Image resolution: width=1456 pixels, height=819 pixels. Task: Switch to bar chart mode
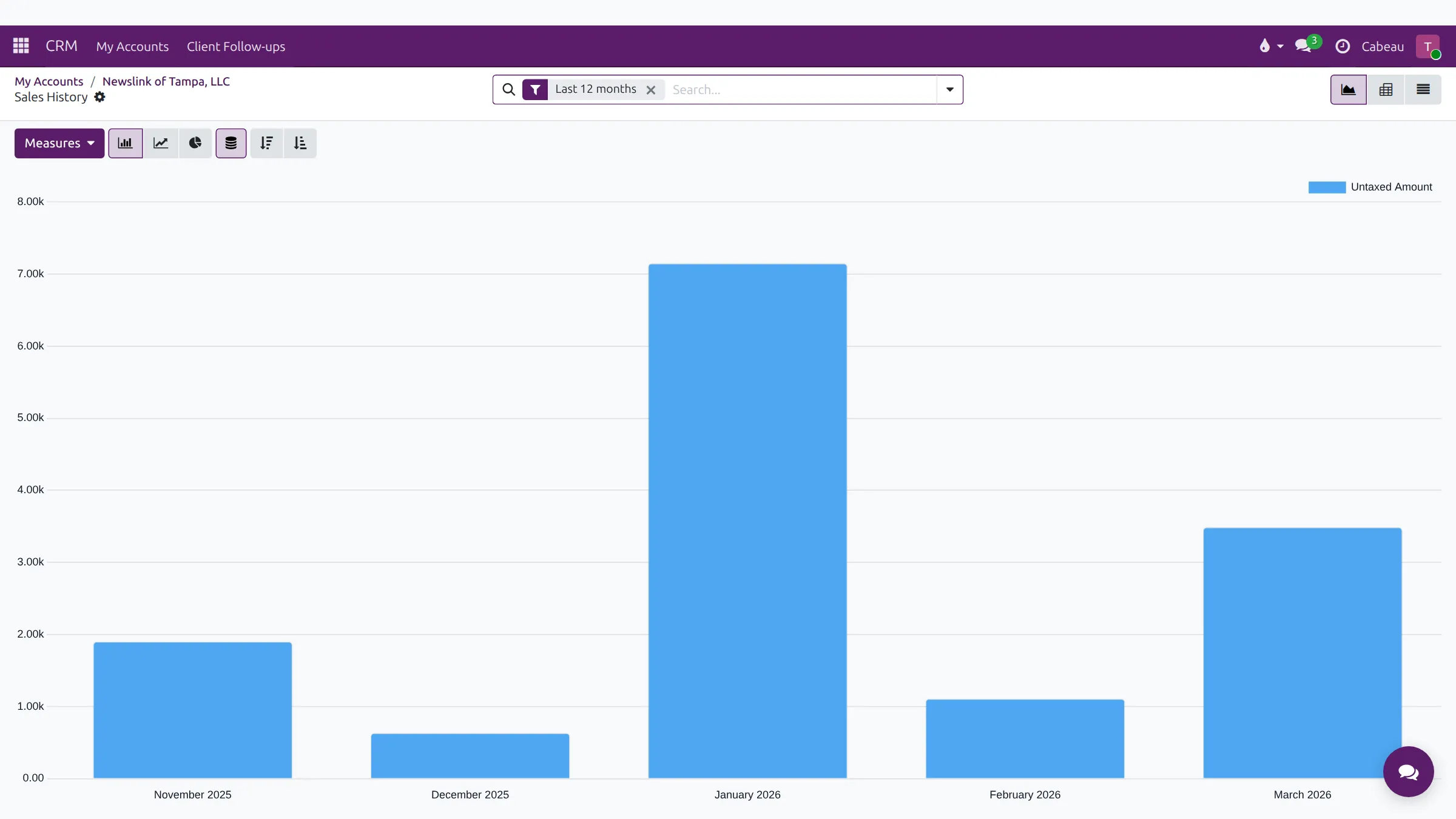click(x=126, y=143)
